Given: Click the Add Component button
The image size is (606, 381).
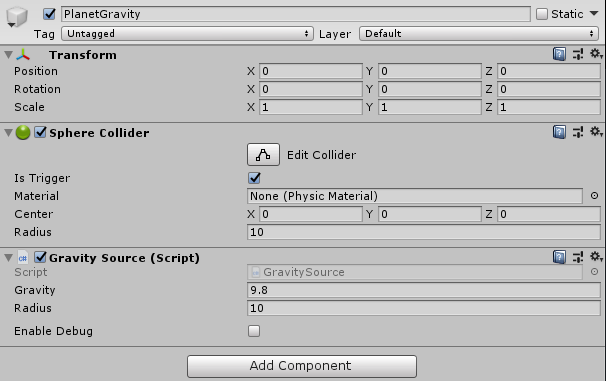Looking at the screenshot, I should [x=302, y=366].
